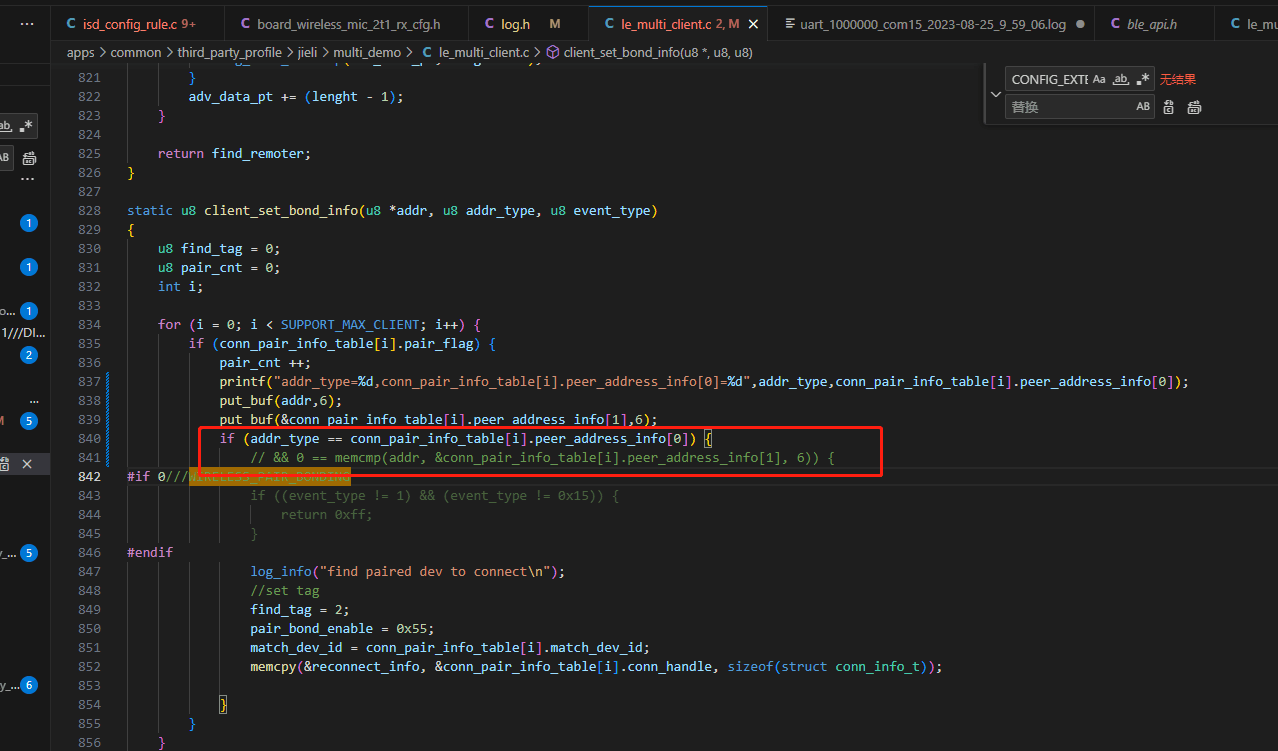Click the '#endif' directive in the editor
This screenshot has width=1278, height=751.
click(x=150, y=553)
